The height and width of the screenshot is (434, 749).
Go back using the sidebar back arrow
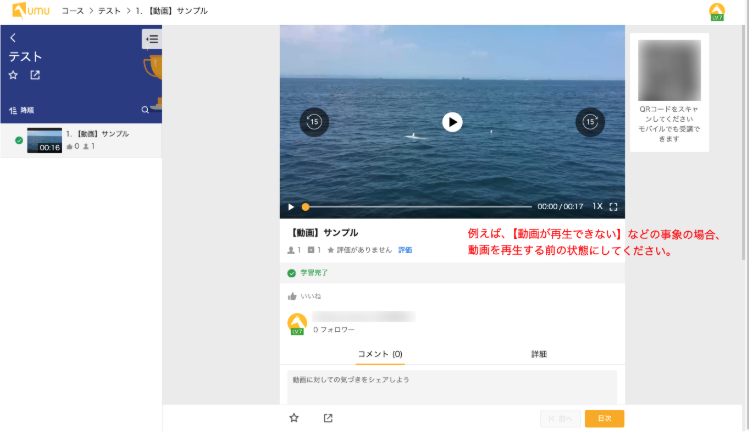point(13,38)
